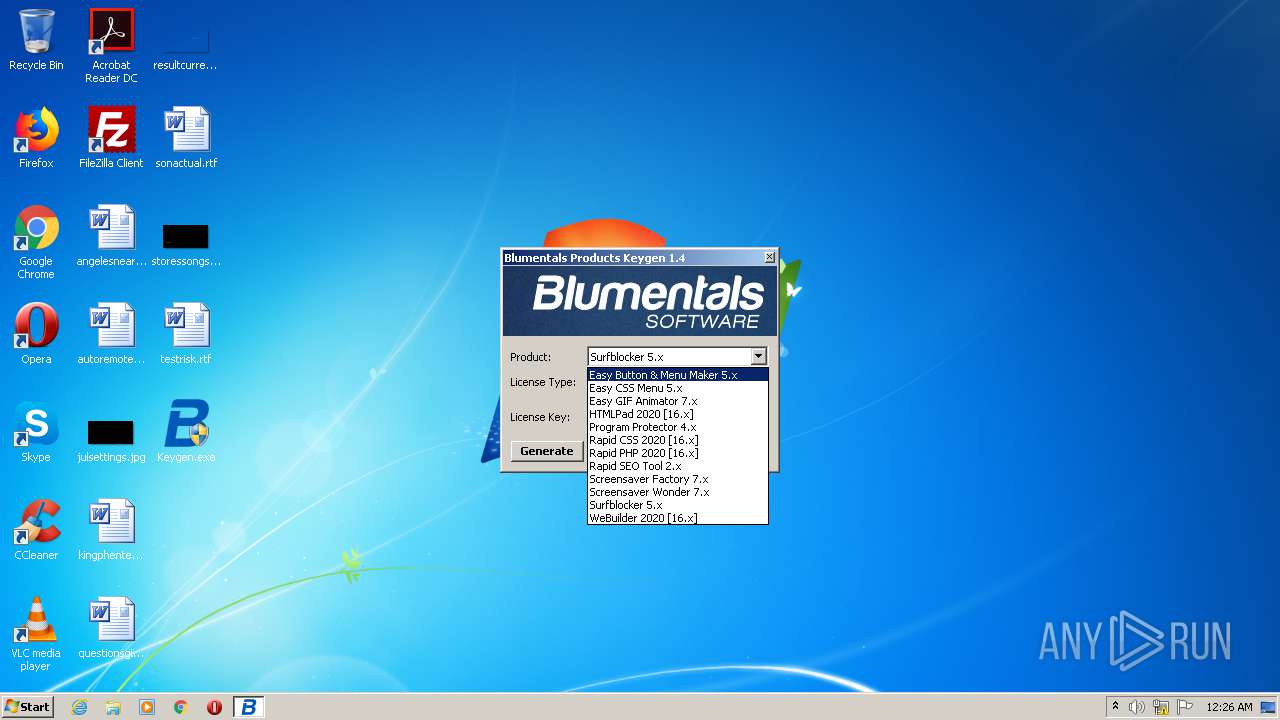Screen dimensions: 1280x720
Task: Select sonactual.rtf document icon
Action: tap(186, 138)
